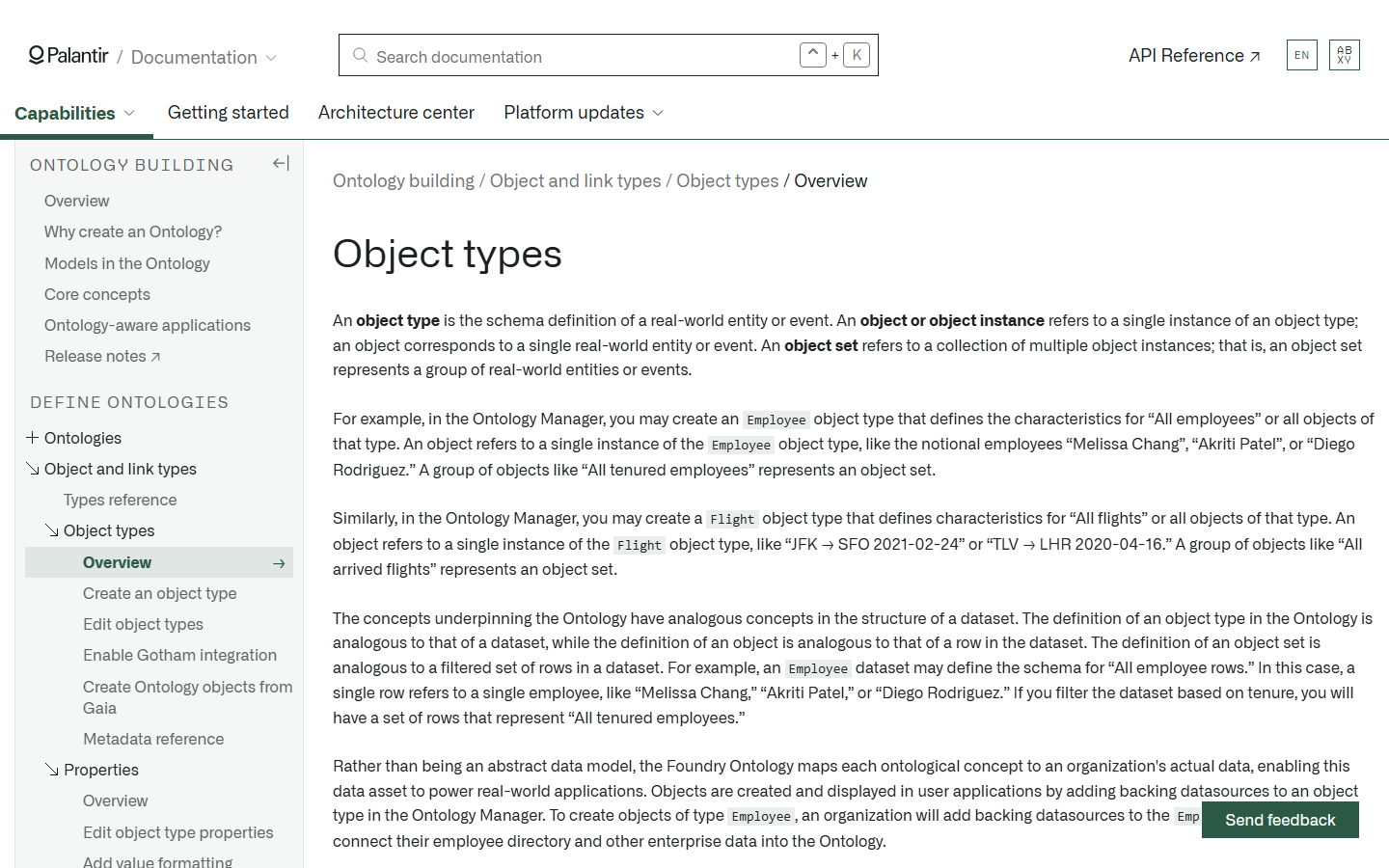This screenshot has width=1389, height=868.
Task: Open Core concepts page
Action: click(97, 294)
